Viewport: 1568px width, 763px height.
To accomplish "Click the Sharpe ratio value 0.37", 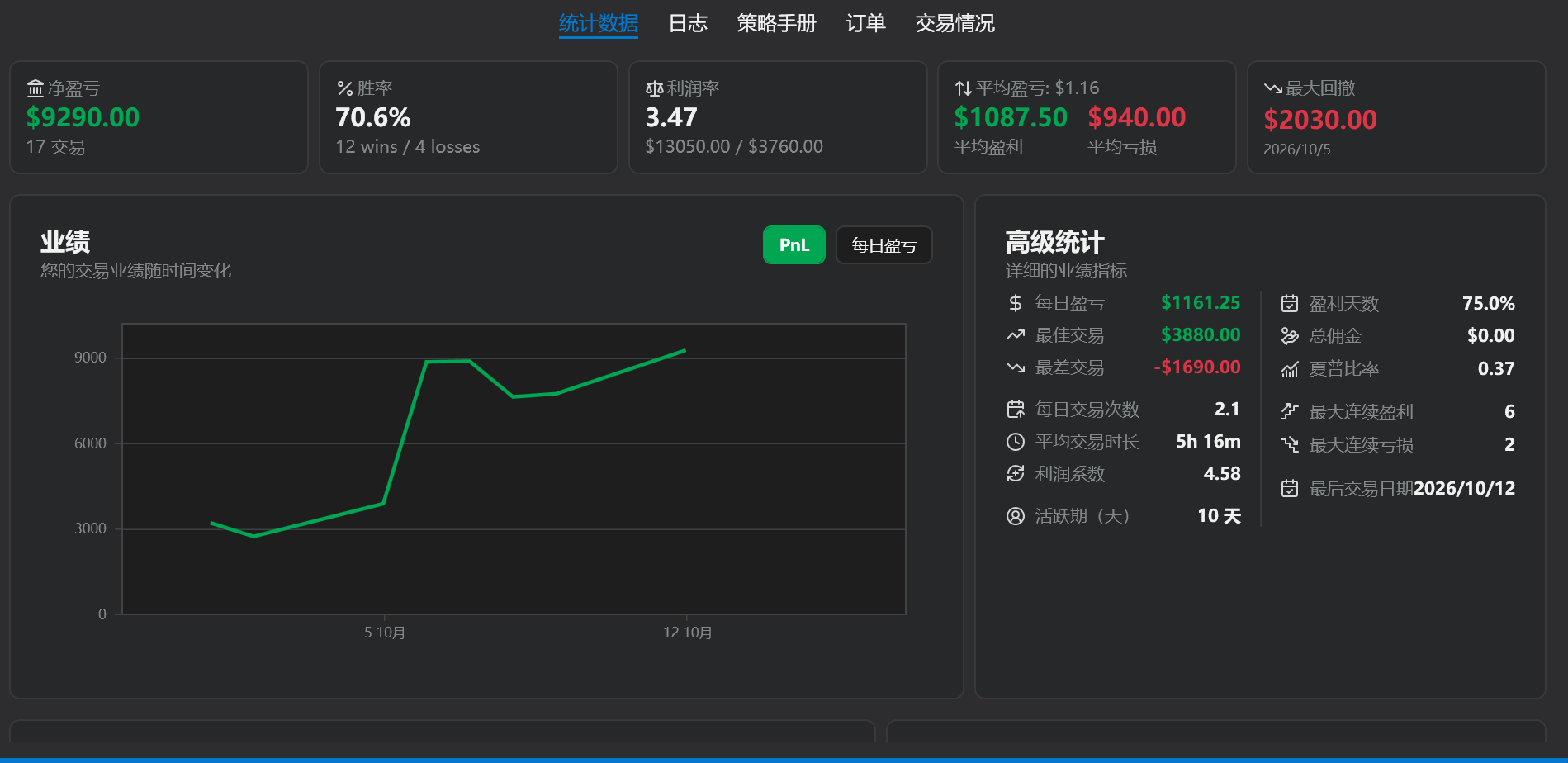I will [x=1496, y=369].
